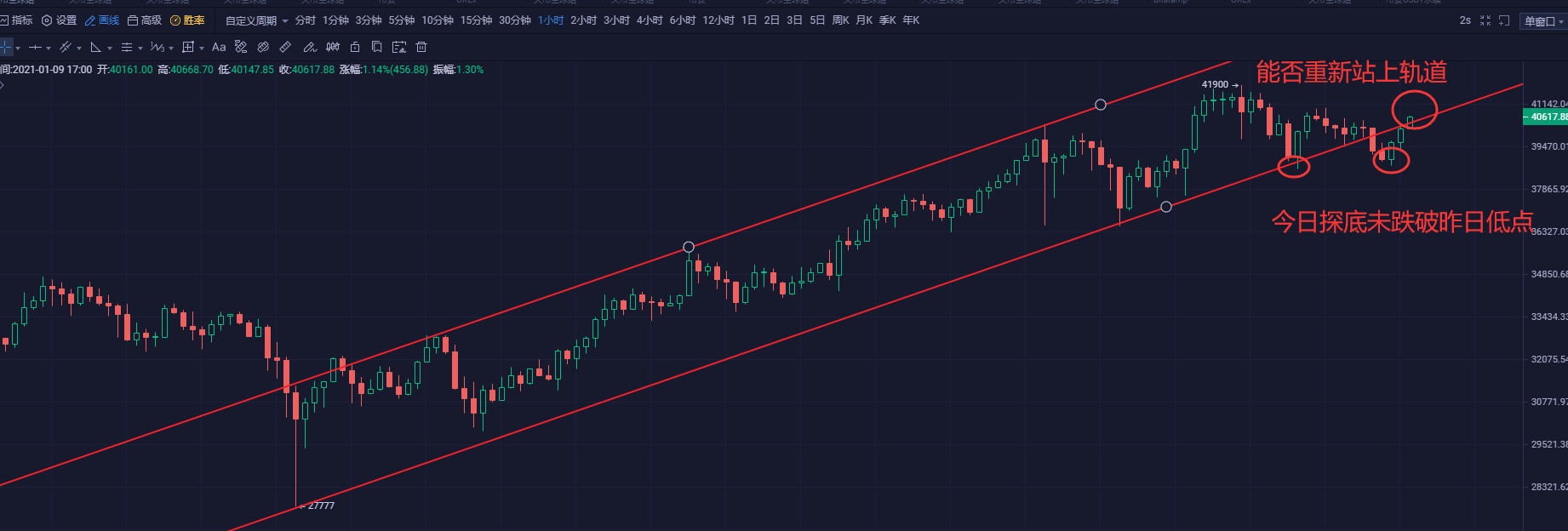Click the trash icon to delete drawings
This screenshot has height=531, width=1568.
tap(421, 47)
